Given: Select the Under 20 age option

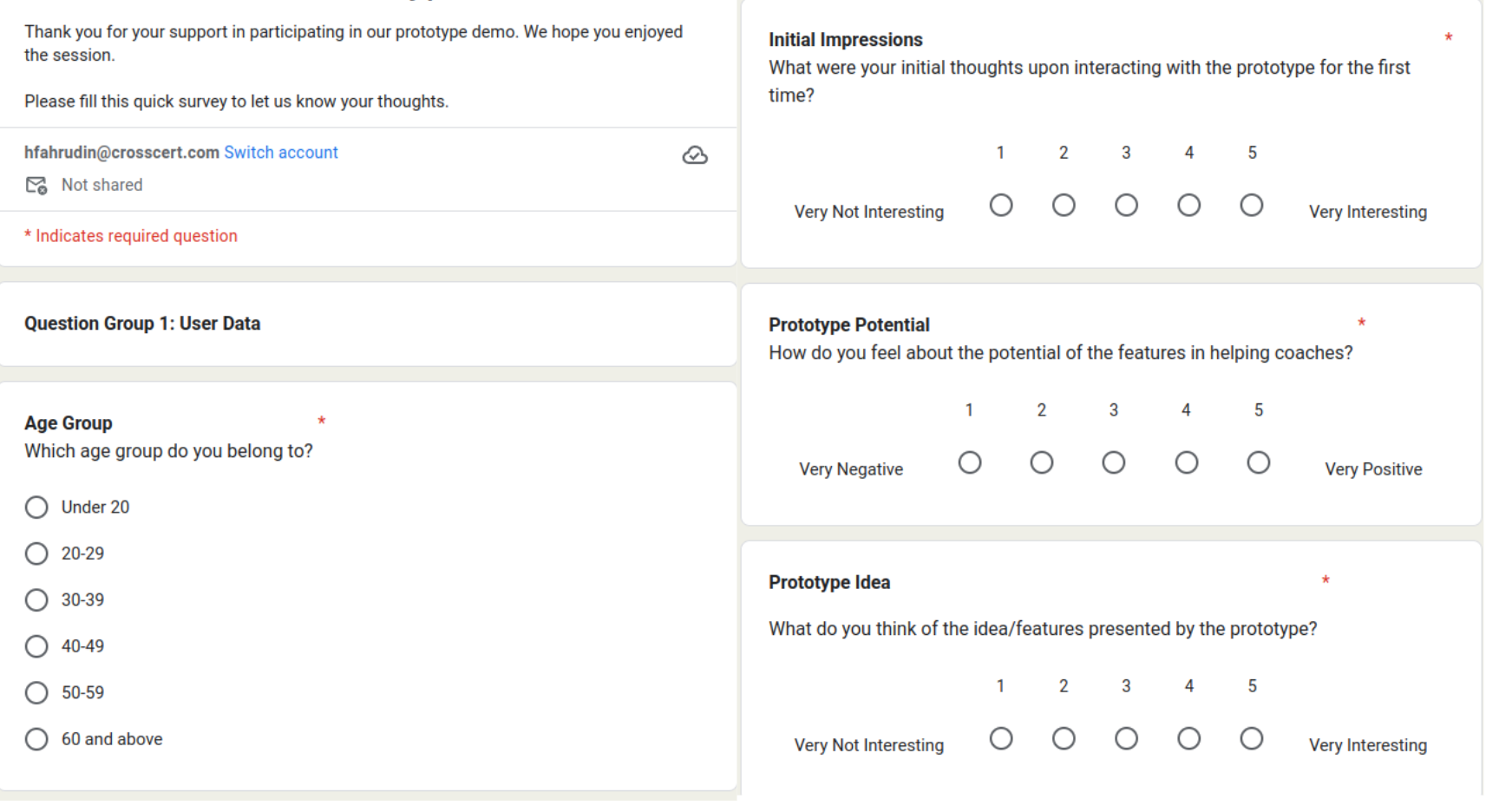Looking at the screenshot, I should pyautogui.click(x=36, y=507).
